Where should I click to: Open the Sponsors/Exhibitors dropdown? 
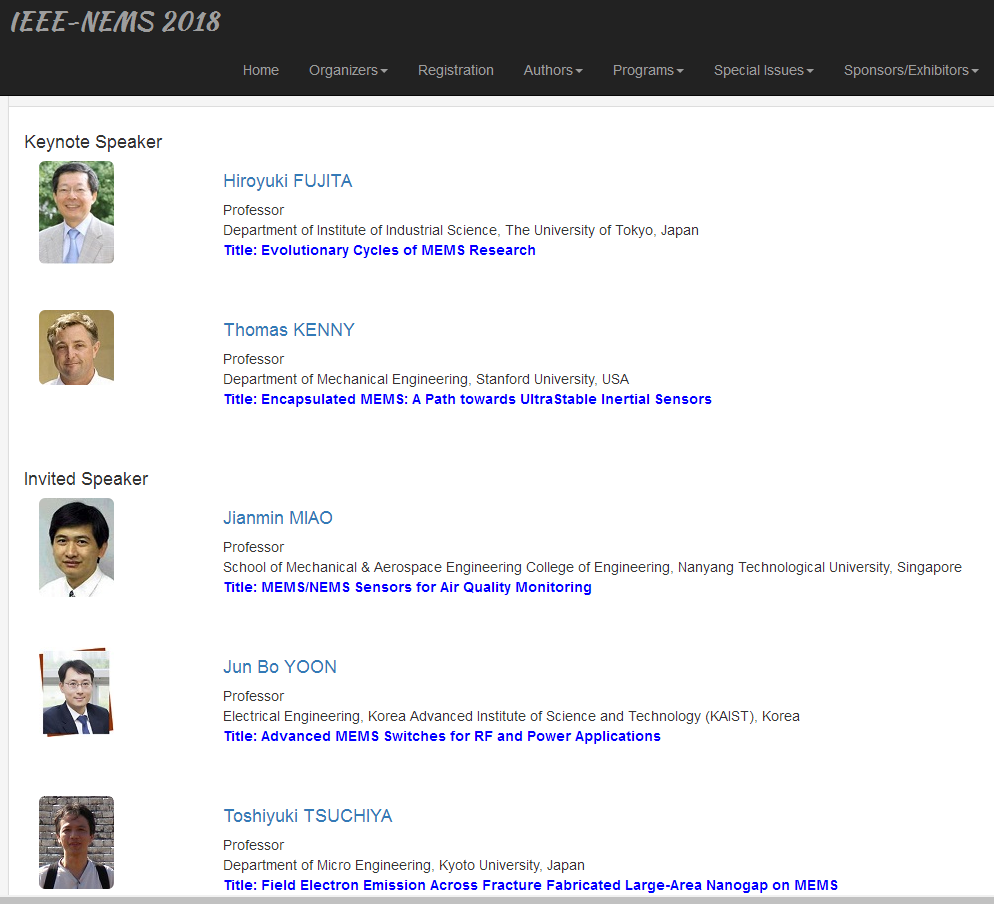pyautogui.click(x=911, y=70)
